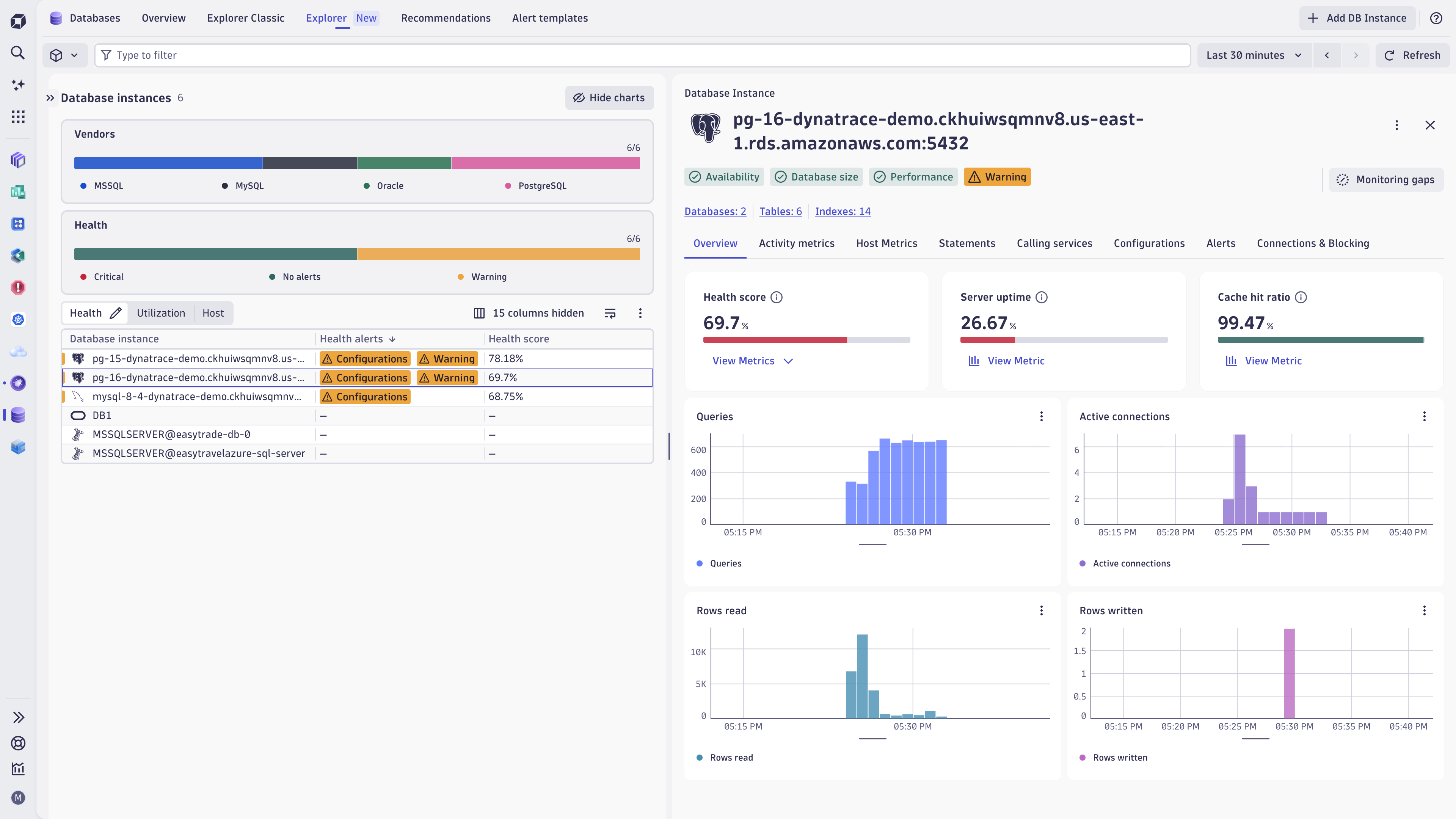Image resolution: width=1456 pixels, height=819 pixels.
Task: Click the orange Warning segment in Health bar
Action: pos(499,254)
